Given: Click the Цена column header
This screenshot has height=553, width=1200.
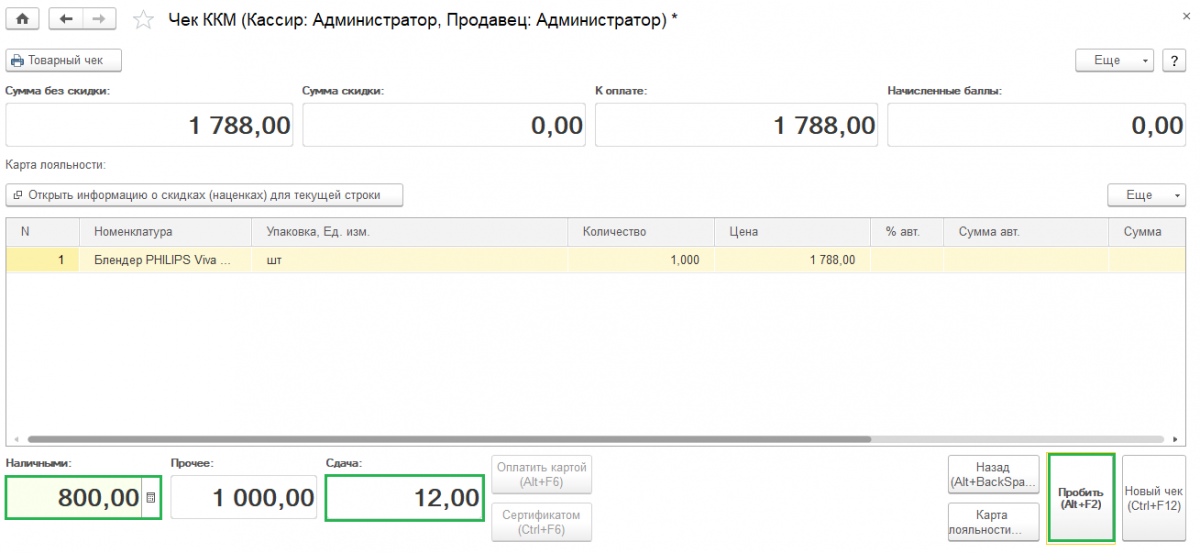Looking at the screenshot, I should coord(793,232).
